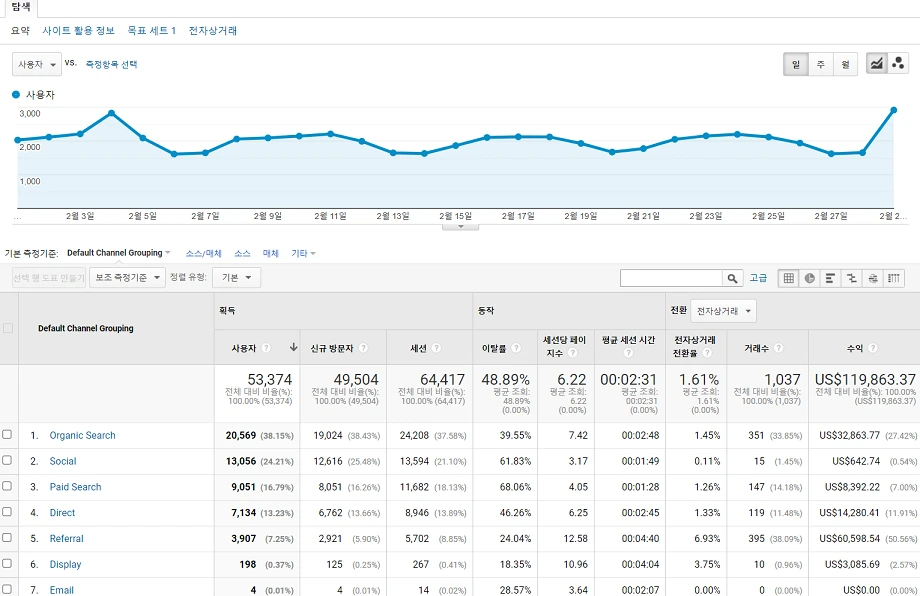920x596 pixels.
Task: Select pie chart percentage view icon
Action: [x=810, y=278]
